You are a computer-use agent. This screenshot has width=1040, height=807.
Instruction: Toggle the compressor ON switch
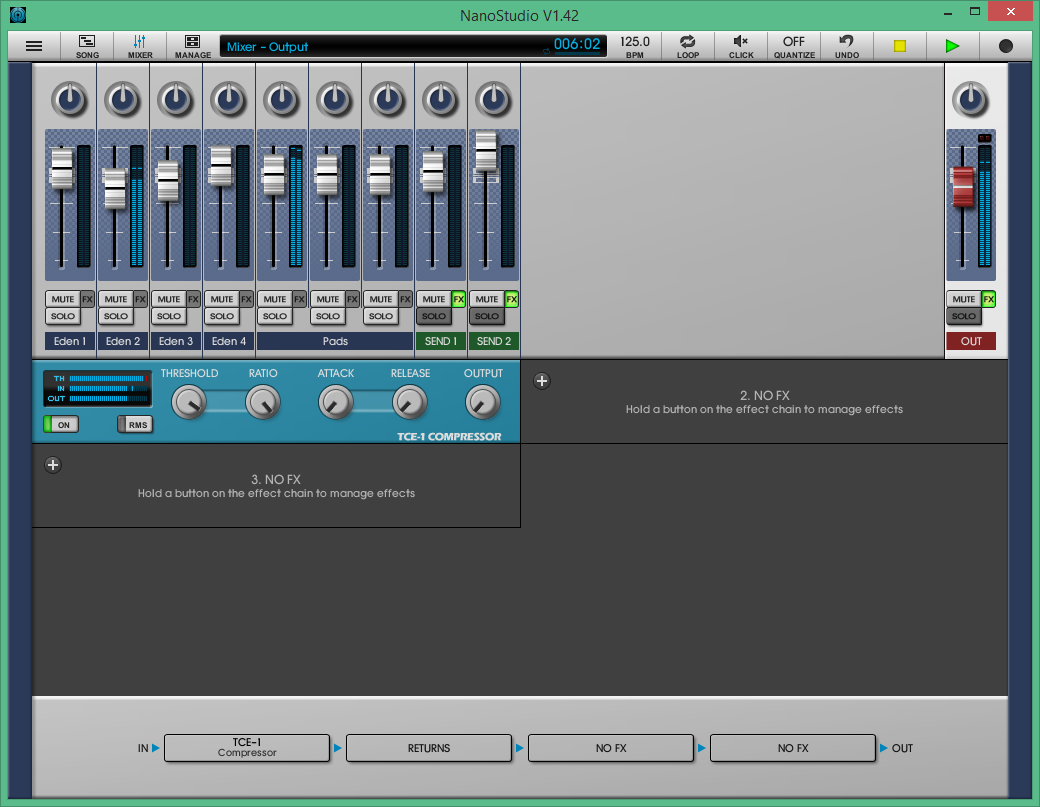(x=60, y=425)
